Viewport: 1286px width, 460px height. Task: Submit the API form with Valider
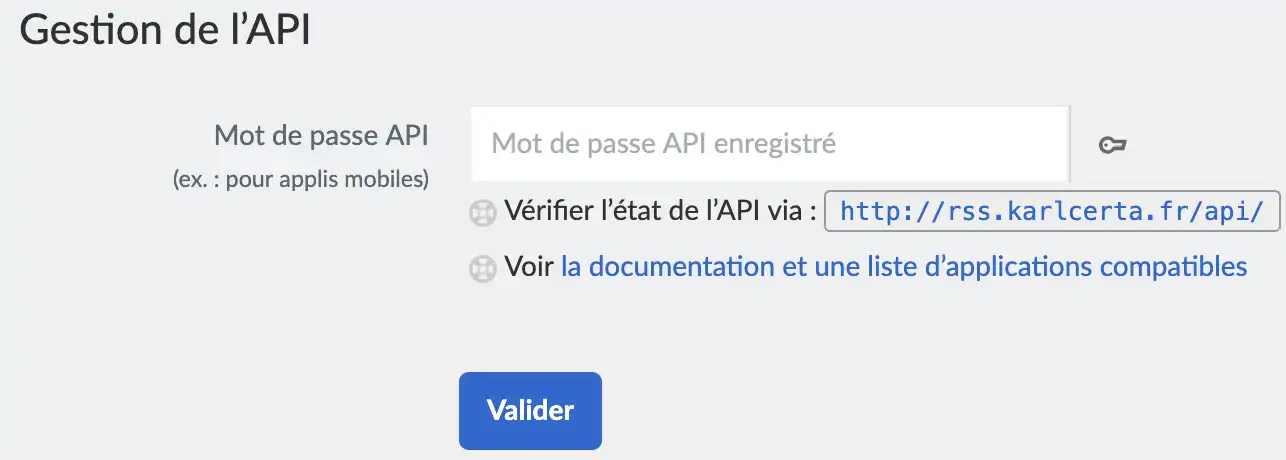(x=530, y=410)
